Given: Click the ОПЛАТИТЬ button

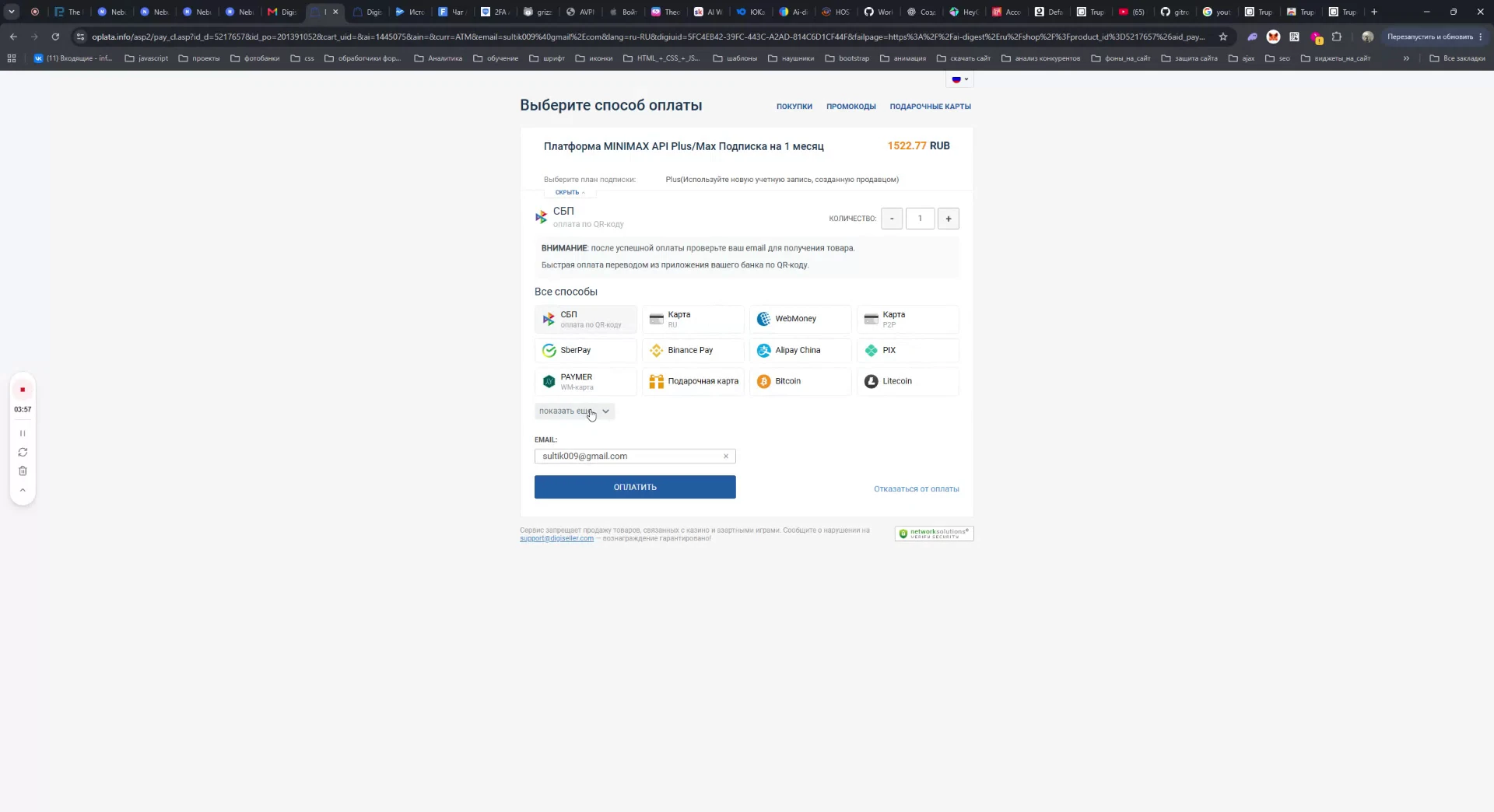Looking at the screenshot, I should click(x=635, y=488).
